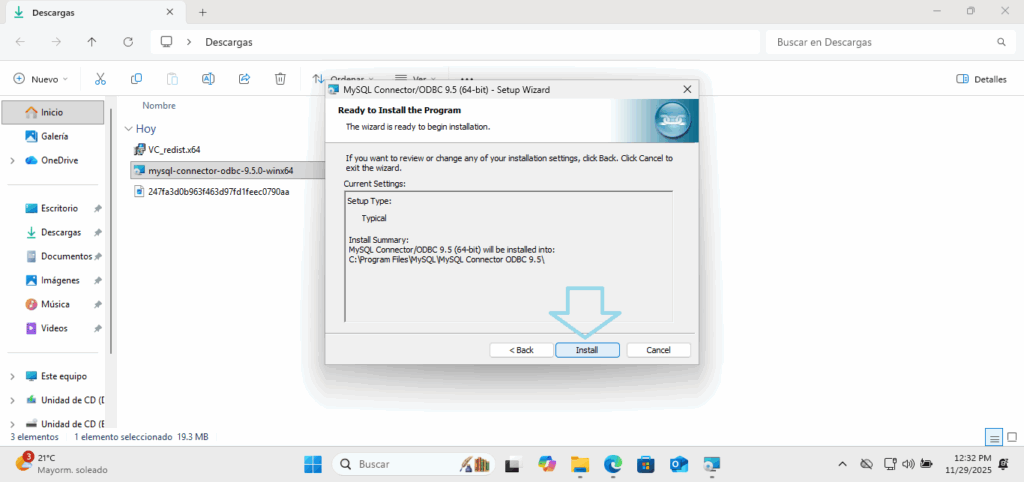Collapse the Hoy group
This screenshot has width=1024, height=482.
(x=128, y=129)
